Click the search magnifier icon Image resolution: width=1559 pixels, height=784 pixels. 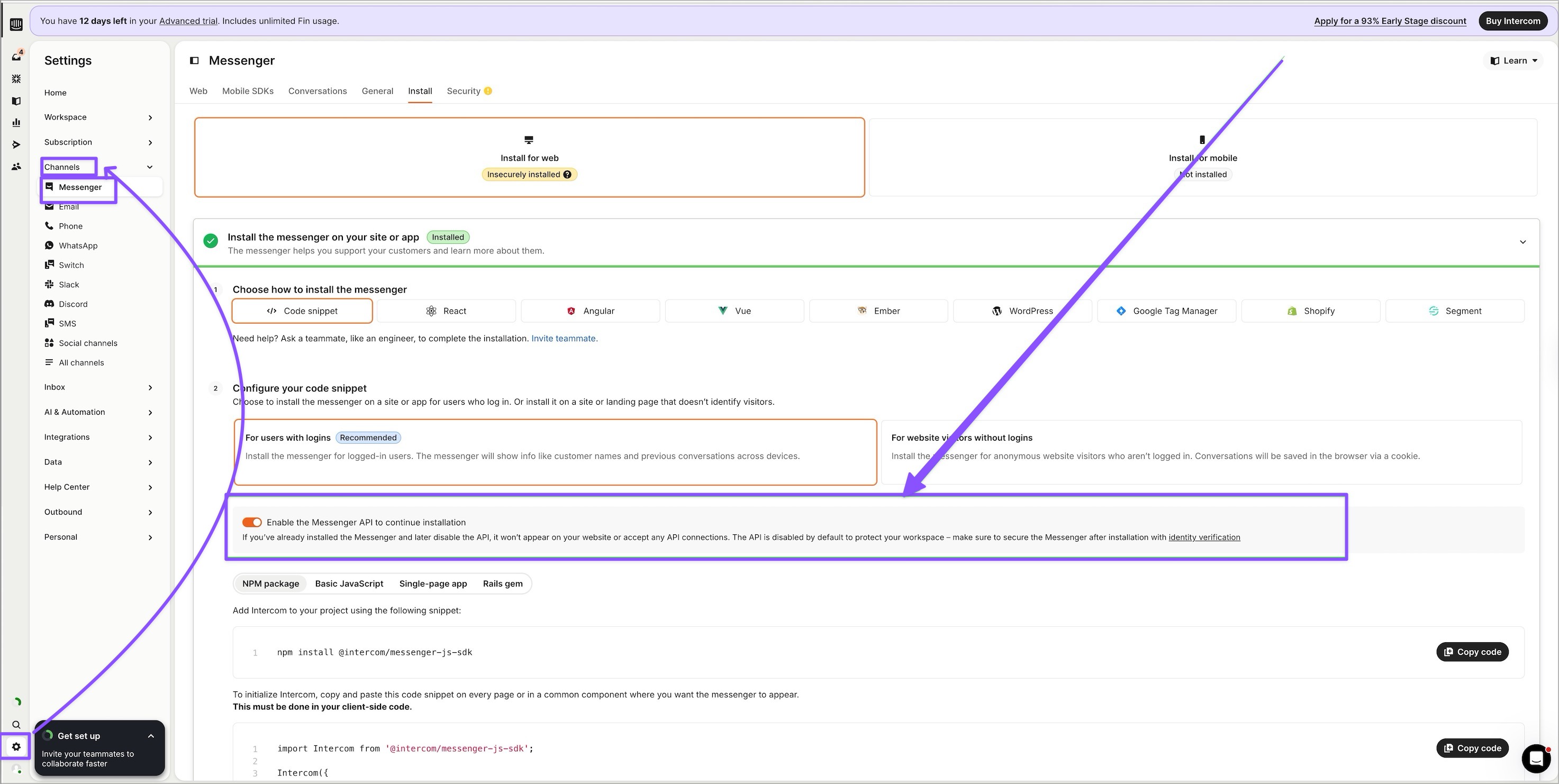[16, 725]
